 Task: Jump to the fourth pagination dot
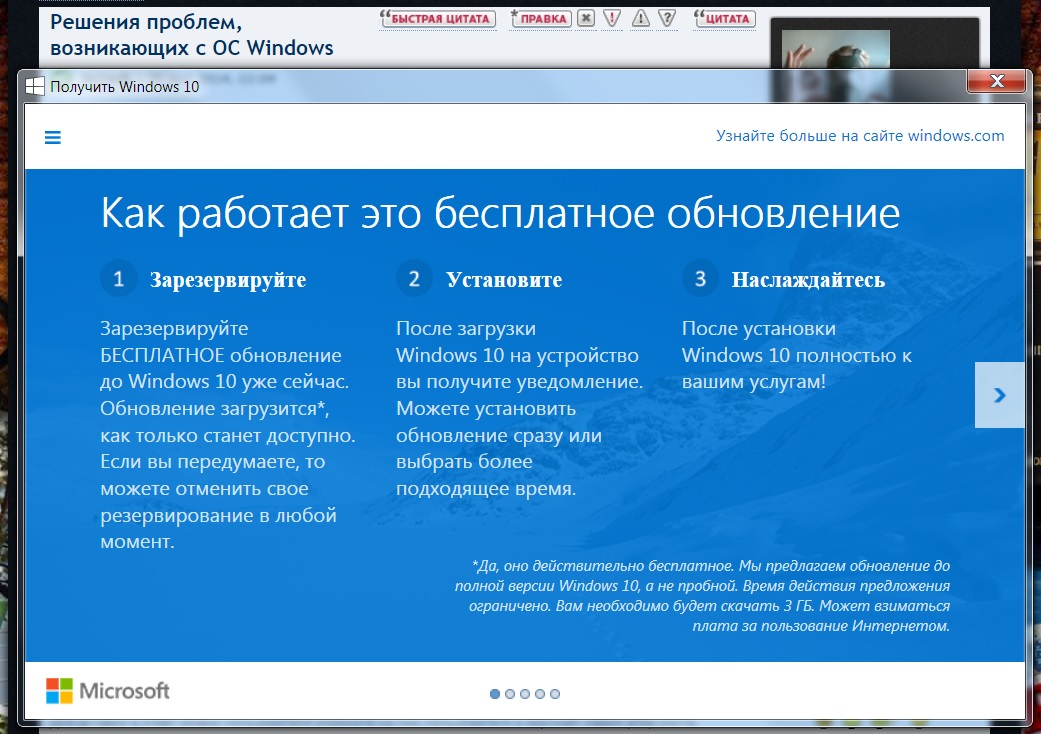540,693
